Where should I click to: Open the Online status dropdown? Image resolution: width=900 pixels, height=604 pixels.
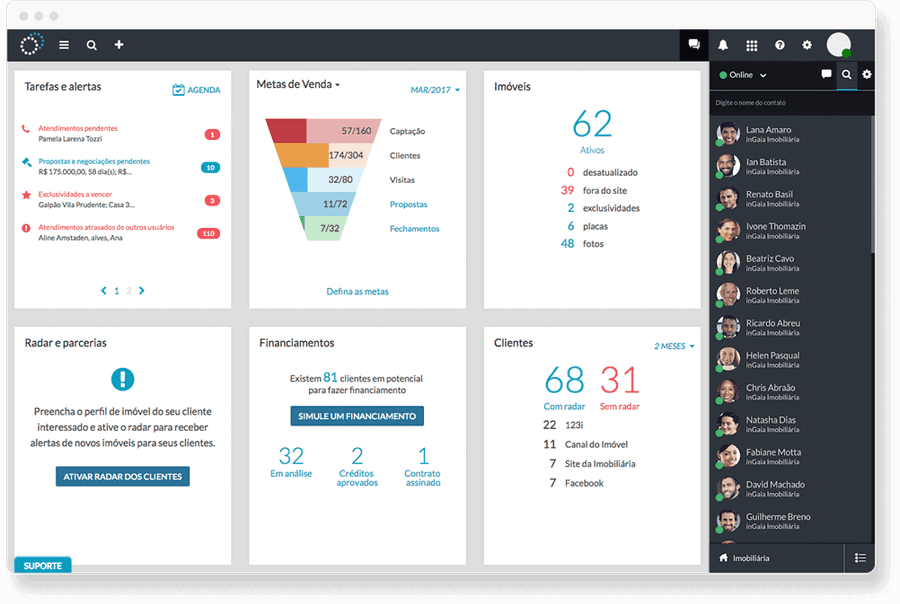[741, 75]
